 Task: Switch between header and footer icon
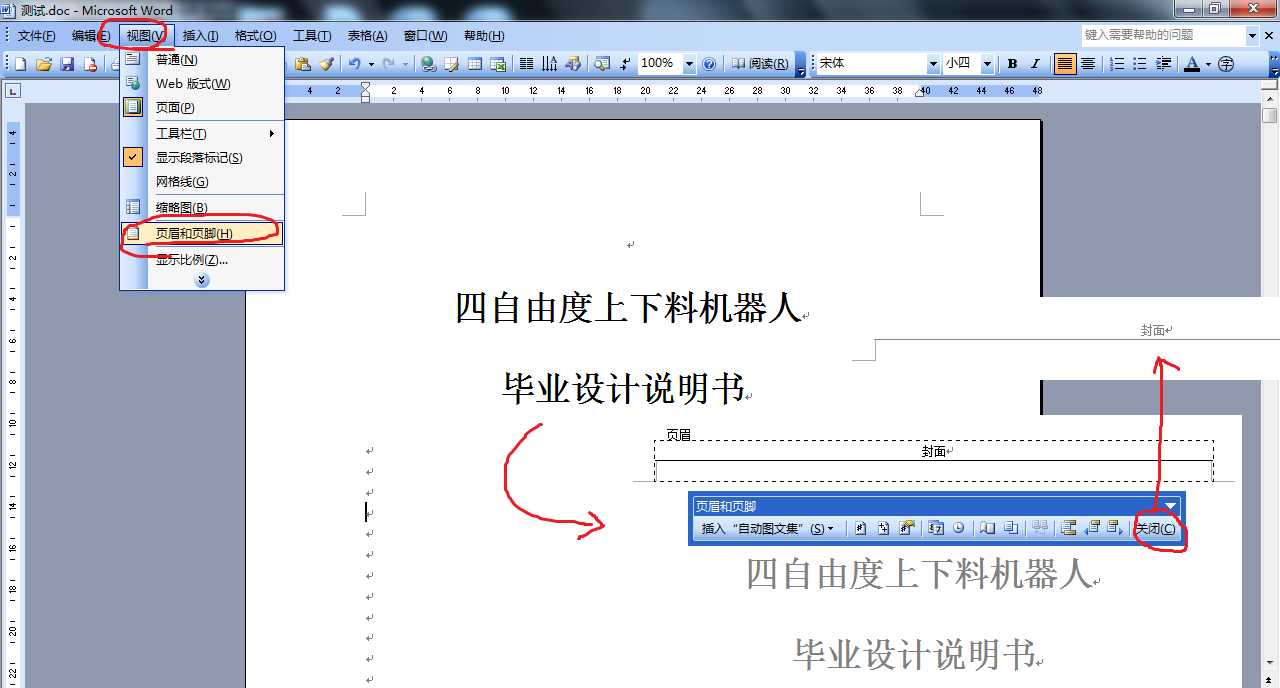pos(1068,528)
